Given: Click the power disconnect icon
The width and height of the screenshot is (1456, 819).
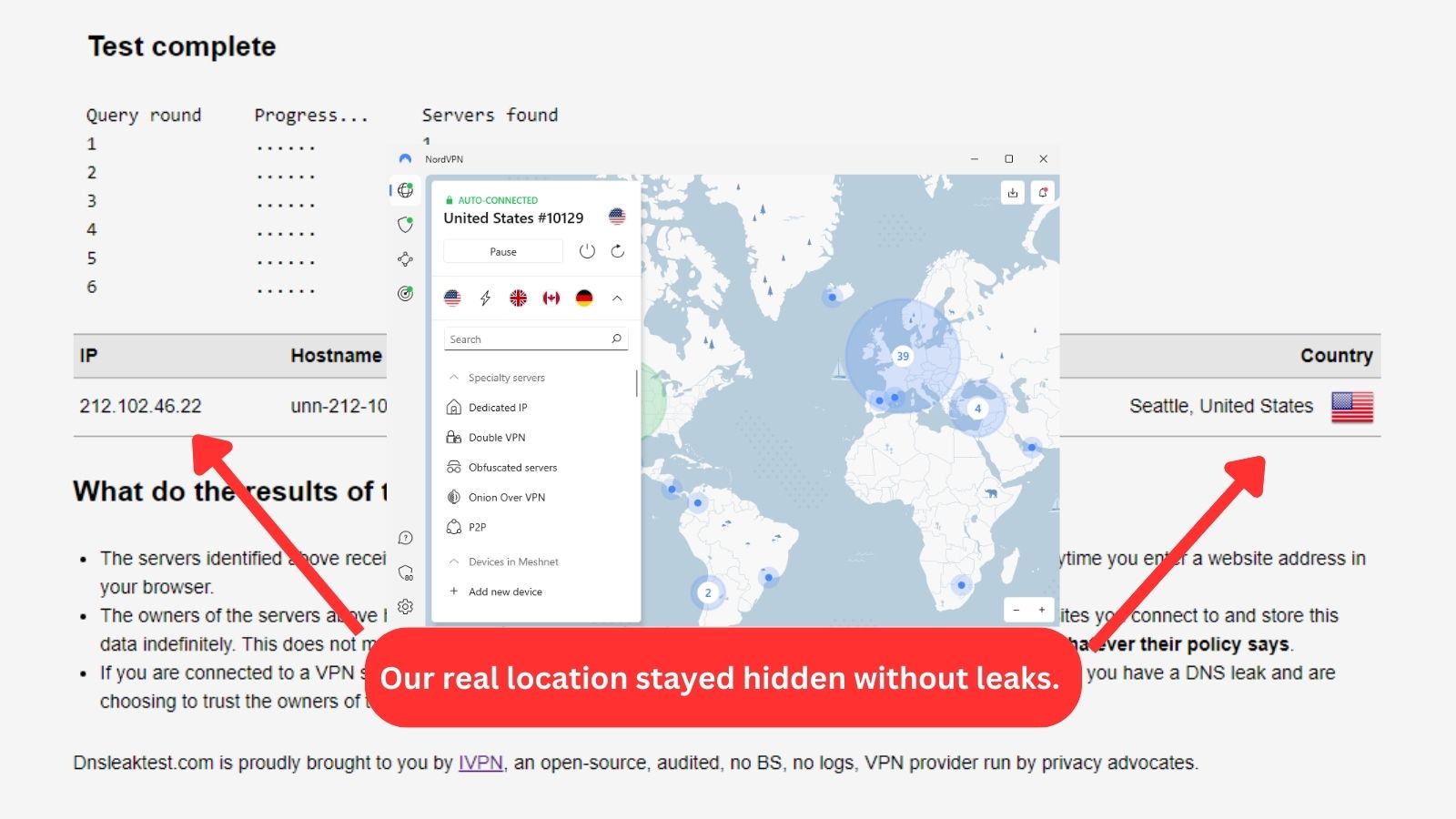Looking at the screenshot, I should pyautogui.click(x=587, y=251).
